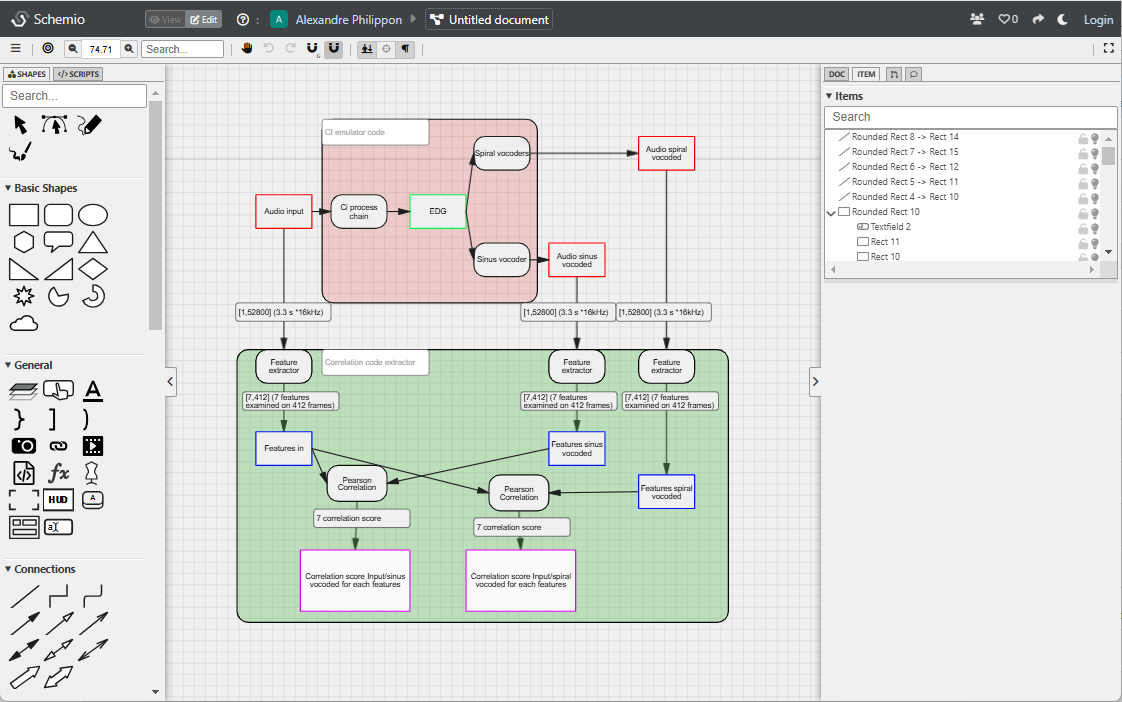Toggle visibility bulb for Rect 11
The height and width of the screenshot is (702, 1122).
[1094, 241]
